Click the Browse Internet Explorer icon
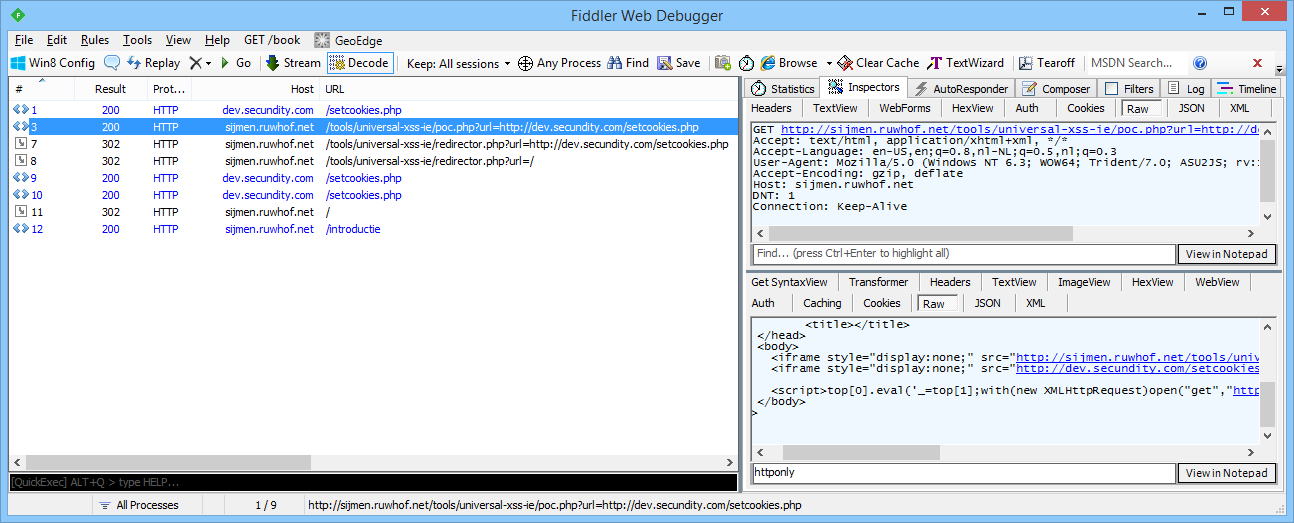Viewport: 1294px width, 523px height. (x=768, y=63)
